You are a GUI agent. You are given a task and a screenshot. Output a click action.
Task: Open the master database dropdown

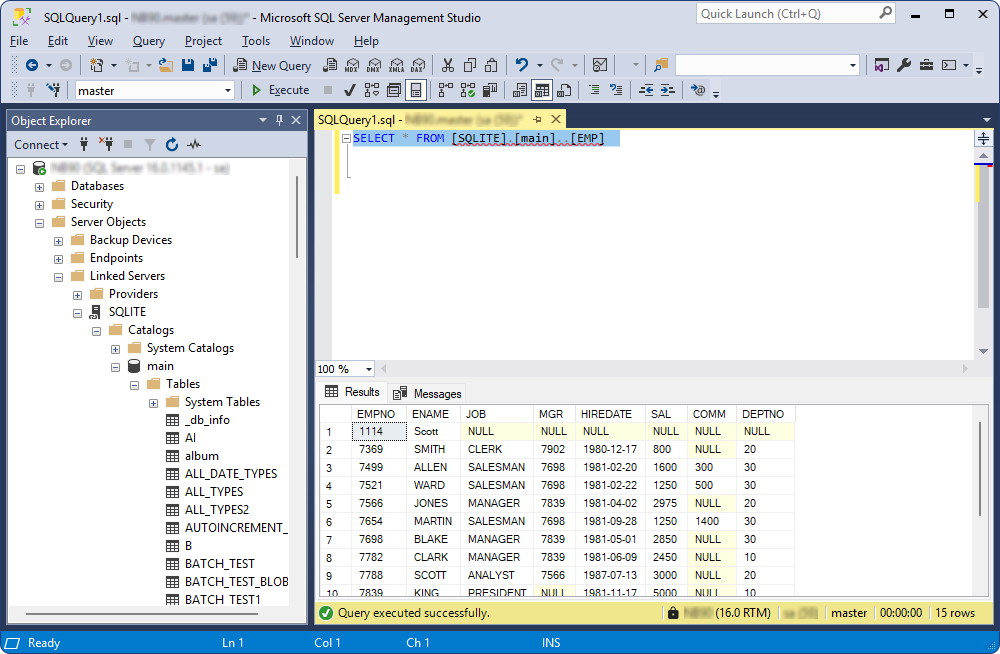pyautogui.click(x=227, y=90)
